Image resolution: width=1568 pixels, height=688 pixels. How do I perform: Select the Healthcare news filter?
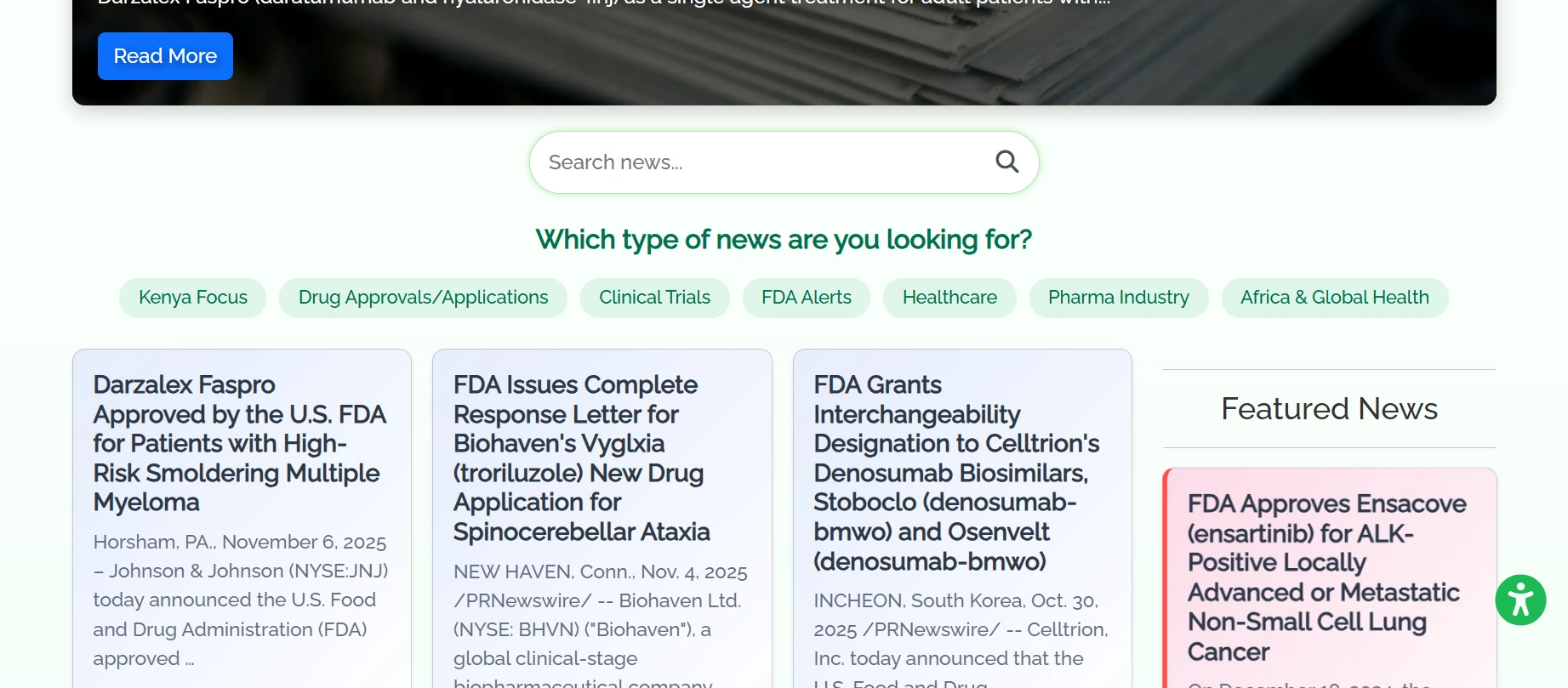(x=949, y=298)
